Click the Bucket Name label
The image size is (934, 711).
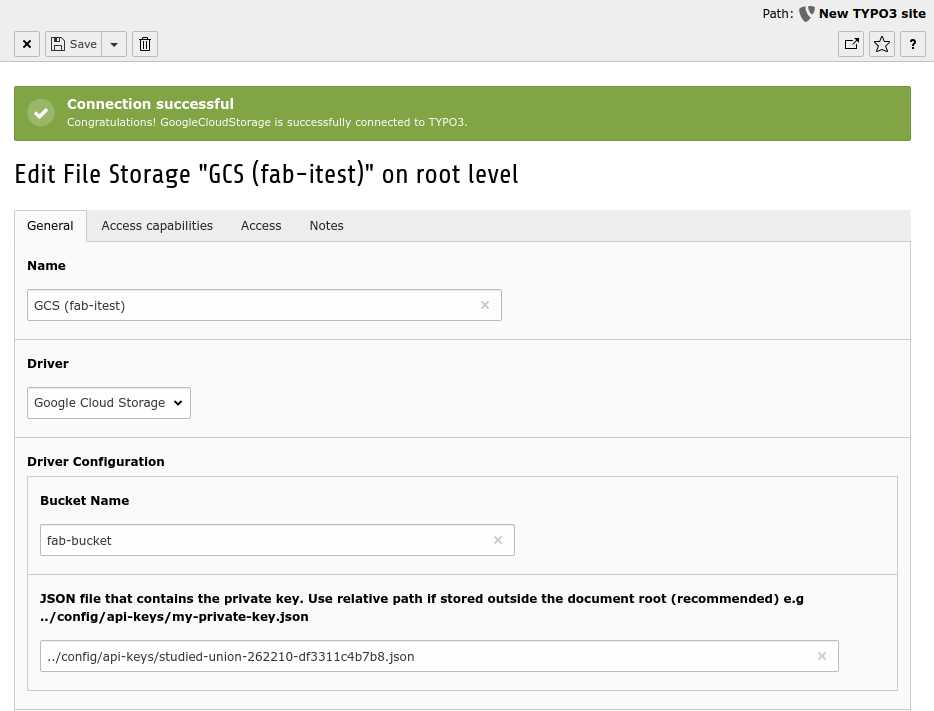(x=85, y=501)
